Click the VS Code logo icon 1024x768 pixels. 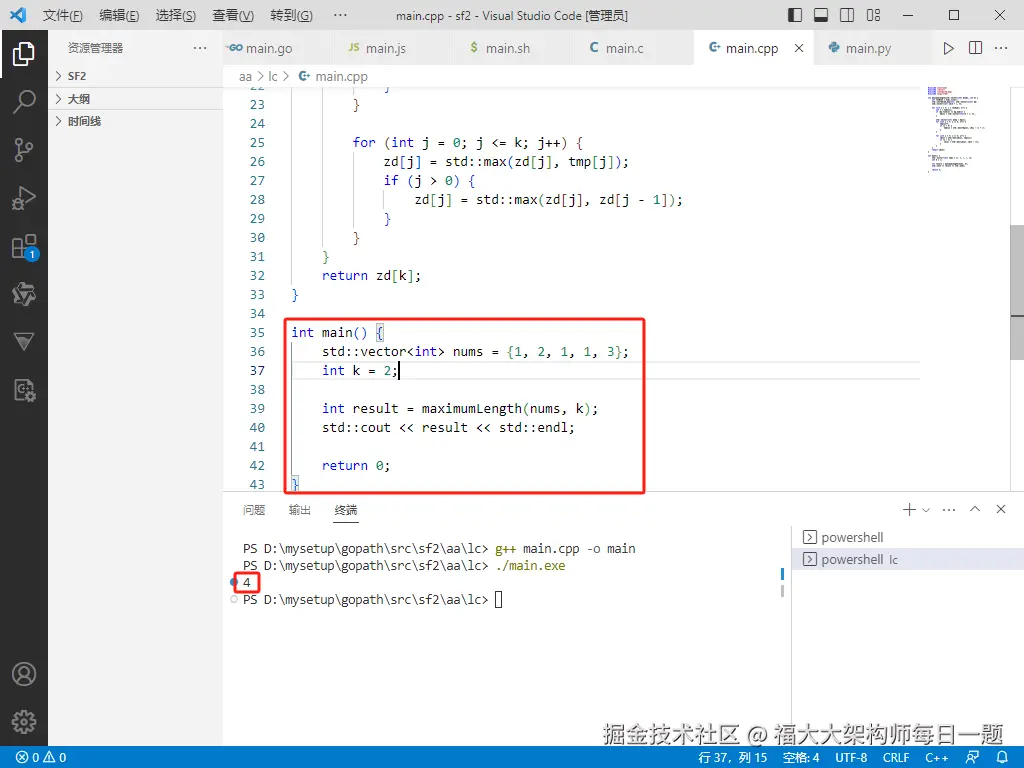point(18,15)
